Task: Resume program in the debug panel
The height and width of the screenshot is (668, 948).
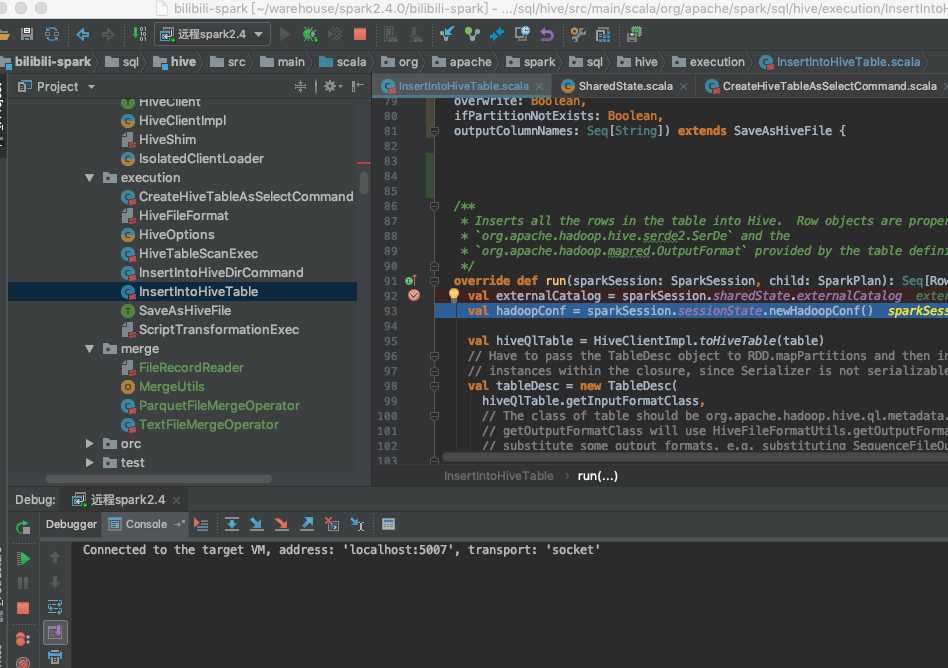Action: click(x=23, y=558)
